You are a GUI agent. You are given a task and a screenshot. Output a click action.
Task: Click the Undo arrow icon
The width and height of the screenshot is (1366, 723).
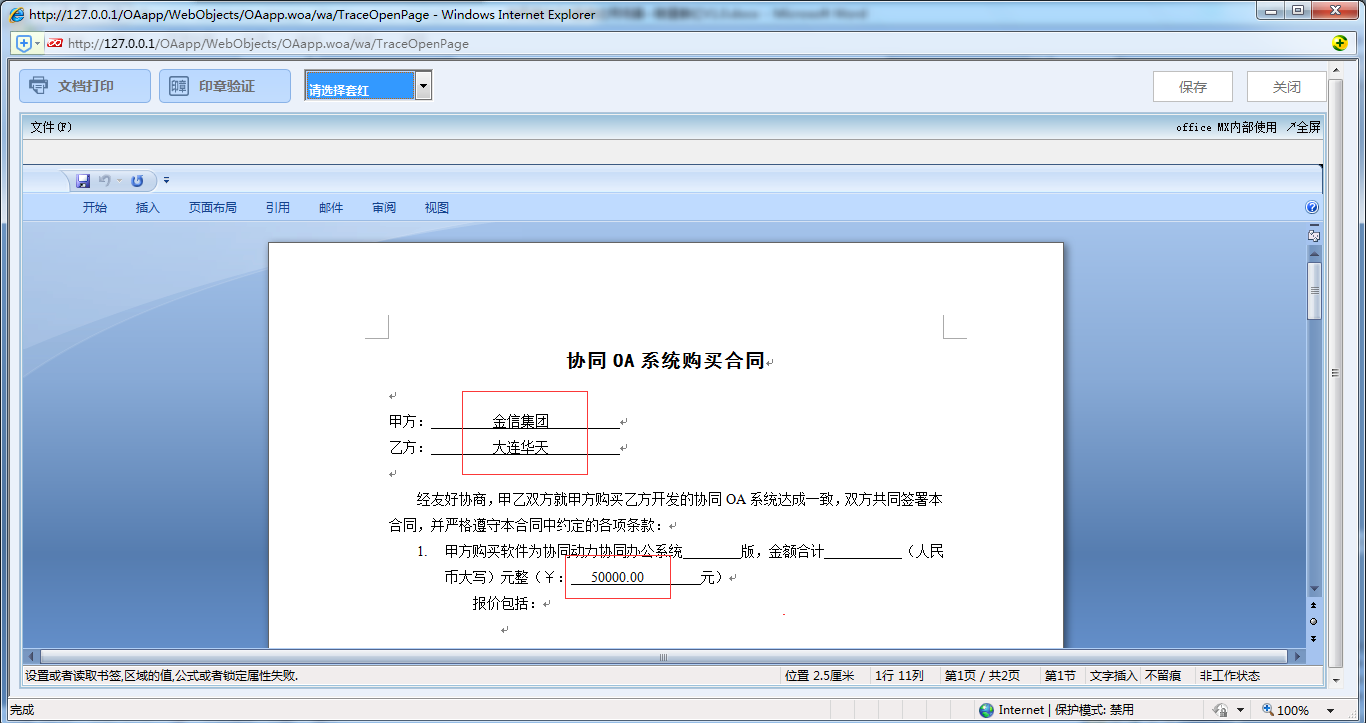[105, 180]
